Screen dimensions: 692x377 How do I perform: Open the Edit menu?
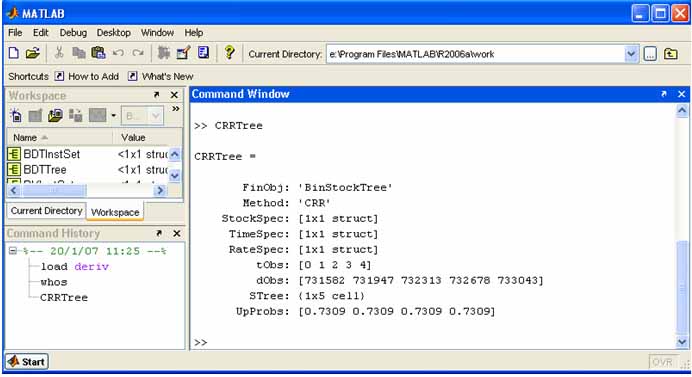tap(41, 33)
